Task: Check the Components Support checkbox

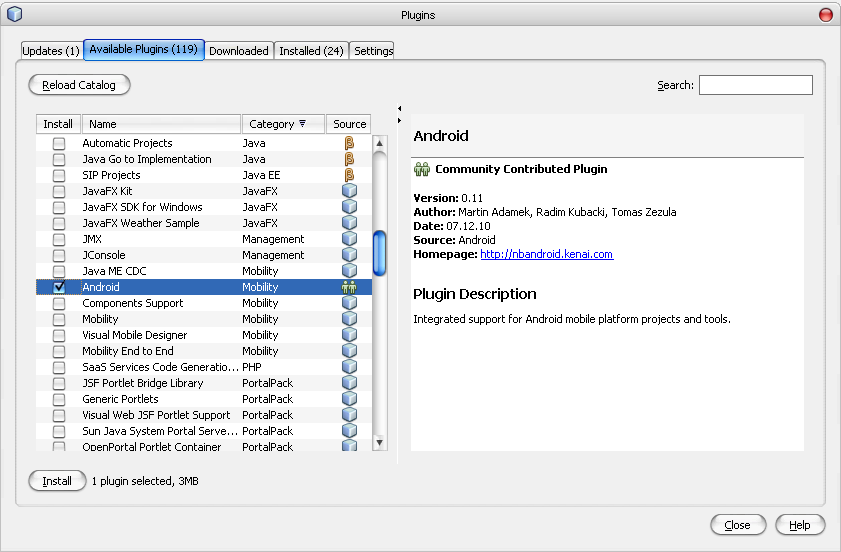Action: tap(59, 304)
